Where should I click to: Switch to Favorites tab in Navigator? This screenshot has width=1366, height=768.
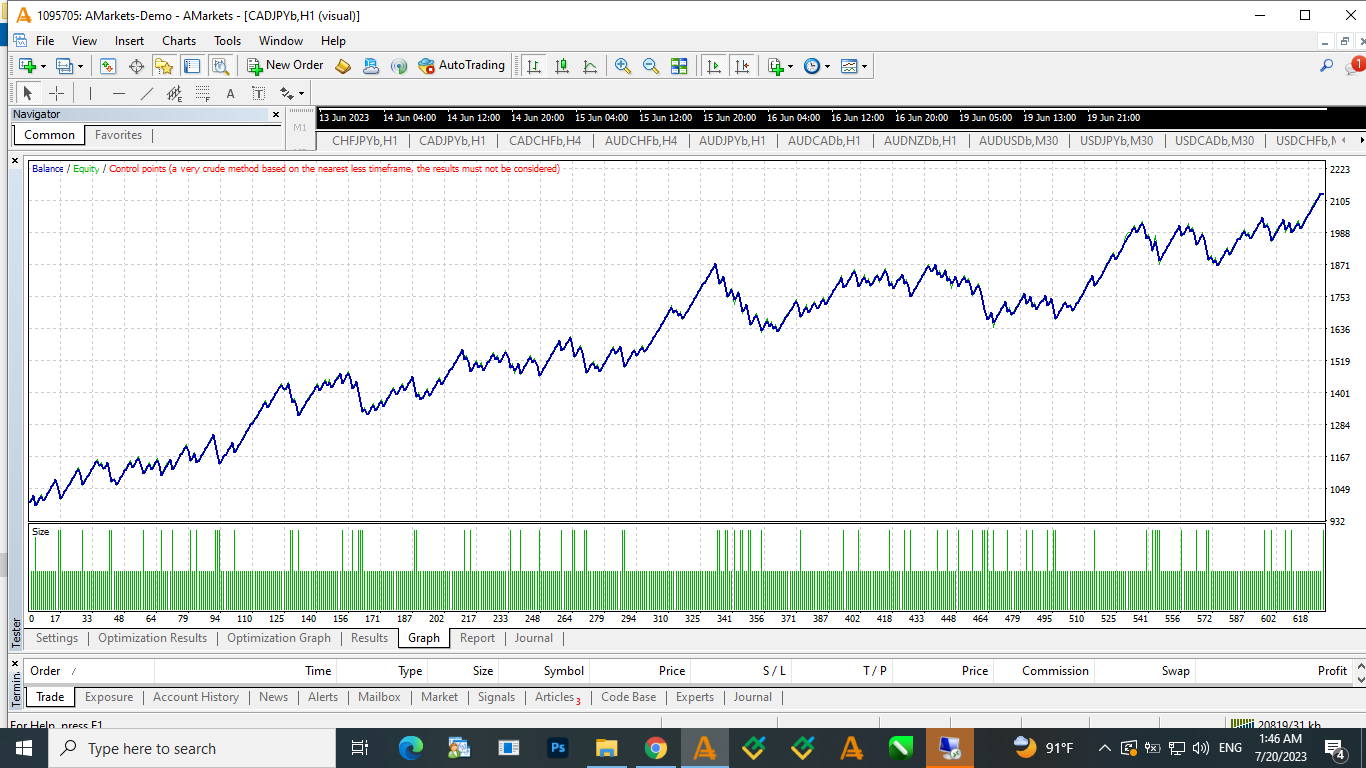tap(119, 135)
